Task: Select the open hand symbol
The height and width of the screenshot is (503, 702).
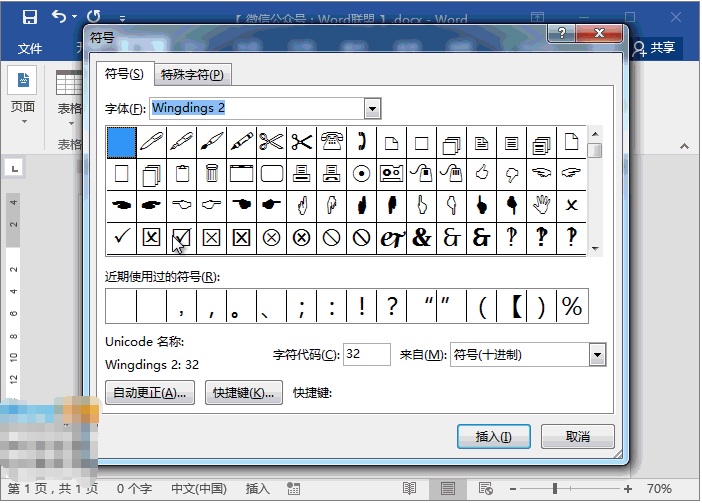Action: pos(541,205)
